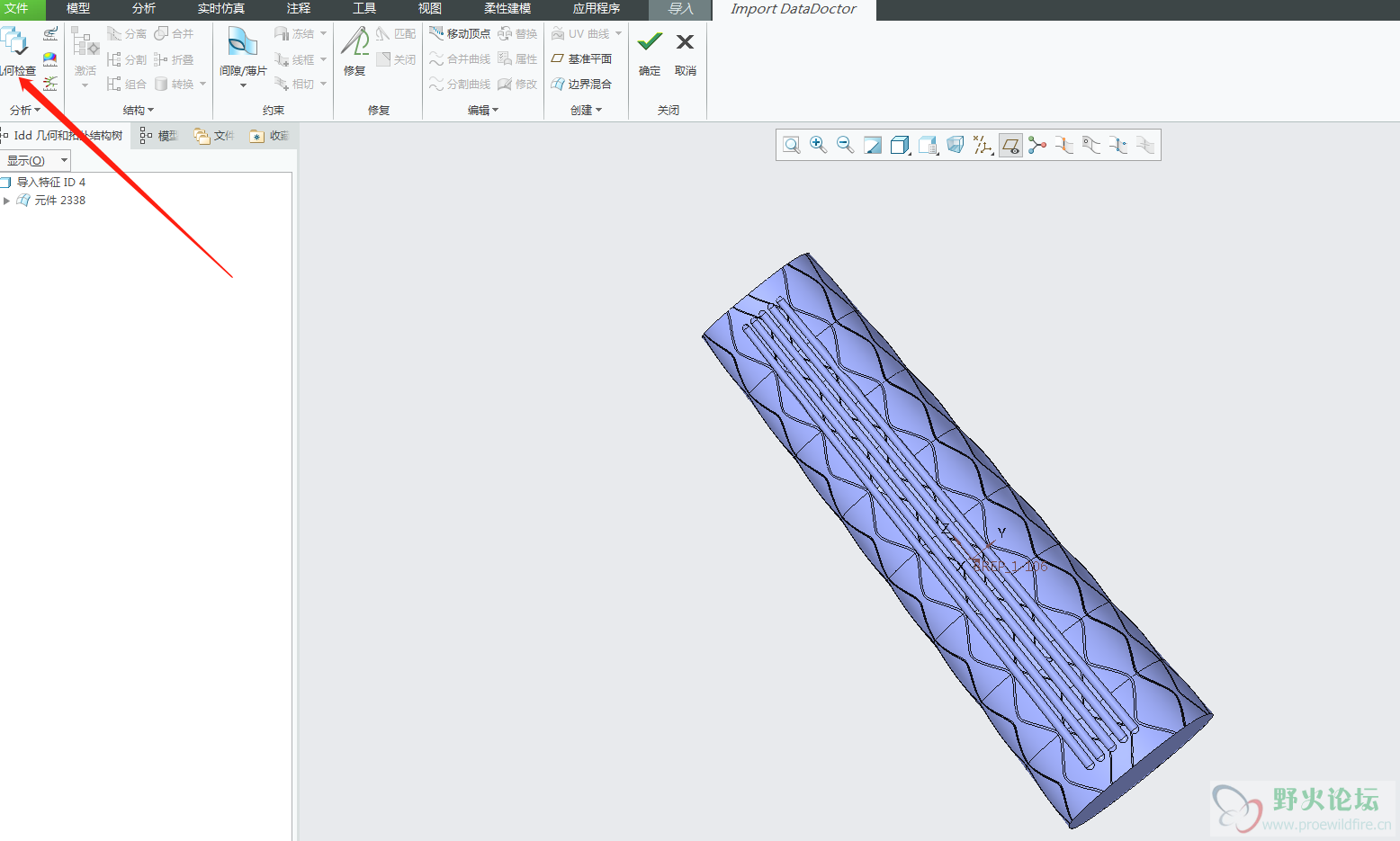Click the 分离 button in 结构 group
This screenshot has width=1400, height=841.
[127, 34]
